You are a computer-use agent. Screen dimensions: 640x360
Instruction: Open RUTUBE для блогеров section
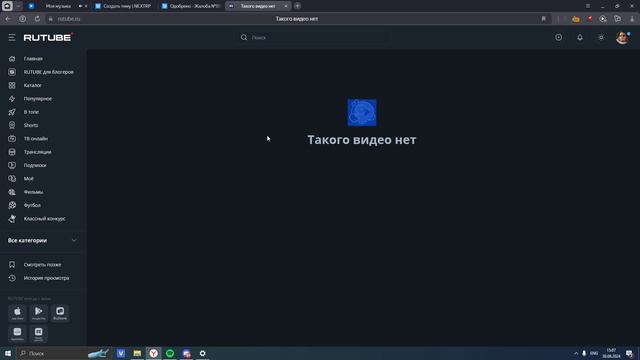pos(49,72)
